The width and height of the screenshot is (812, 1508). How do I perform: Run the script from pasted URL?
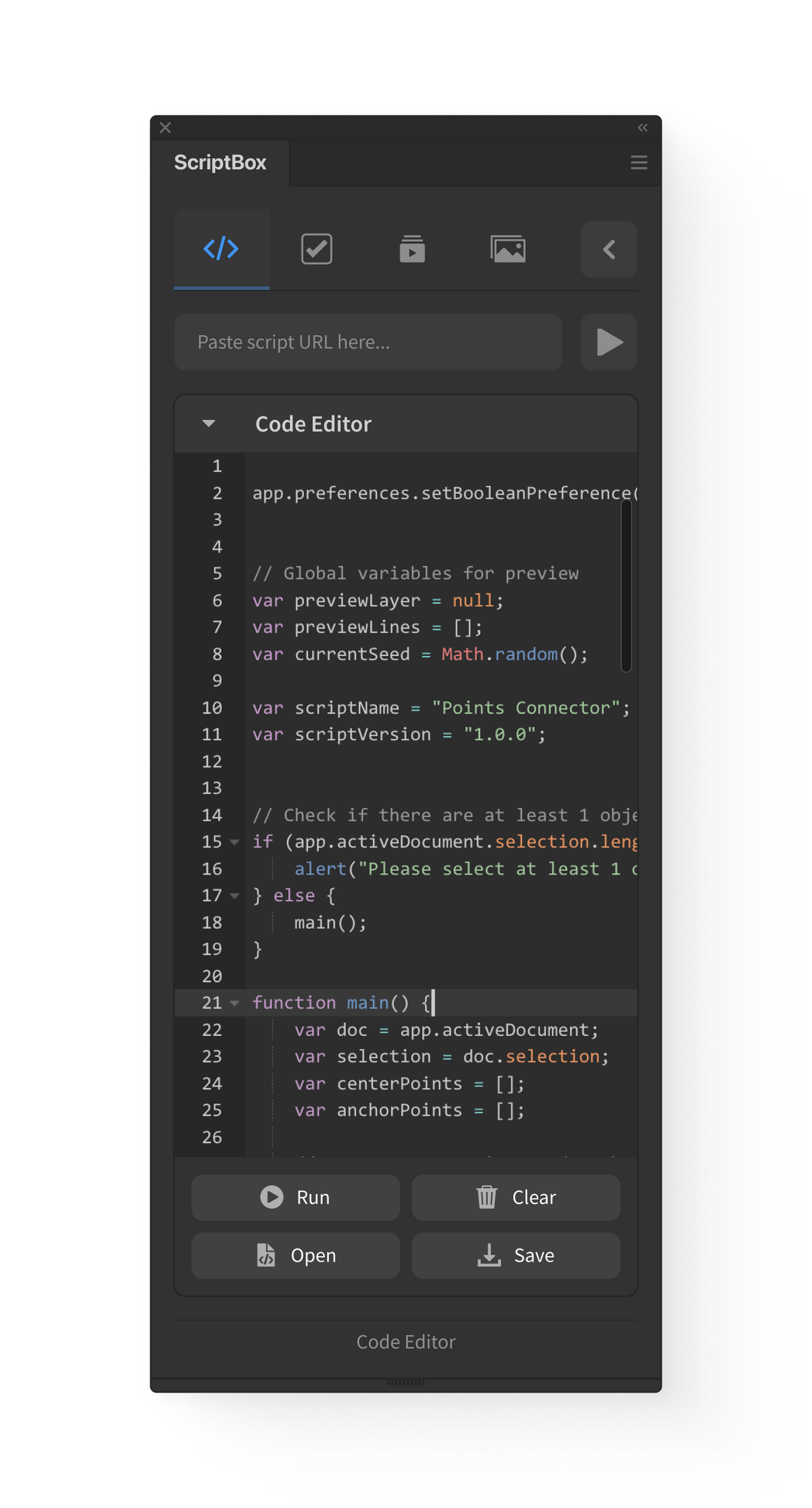(x=608, y=343)
